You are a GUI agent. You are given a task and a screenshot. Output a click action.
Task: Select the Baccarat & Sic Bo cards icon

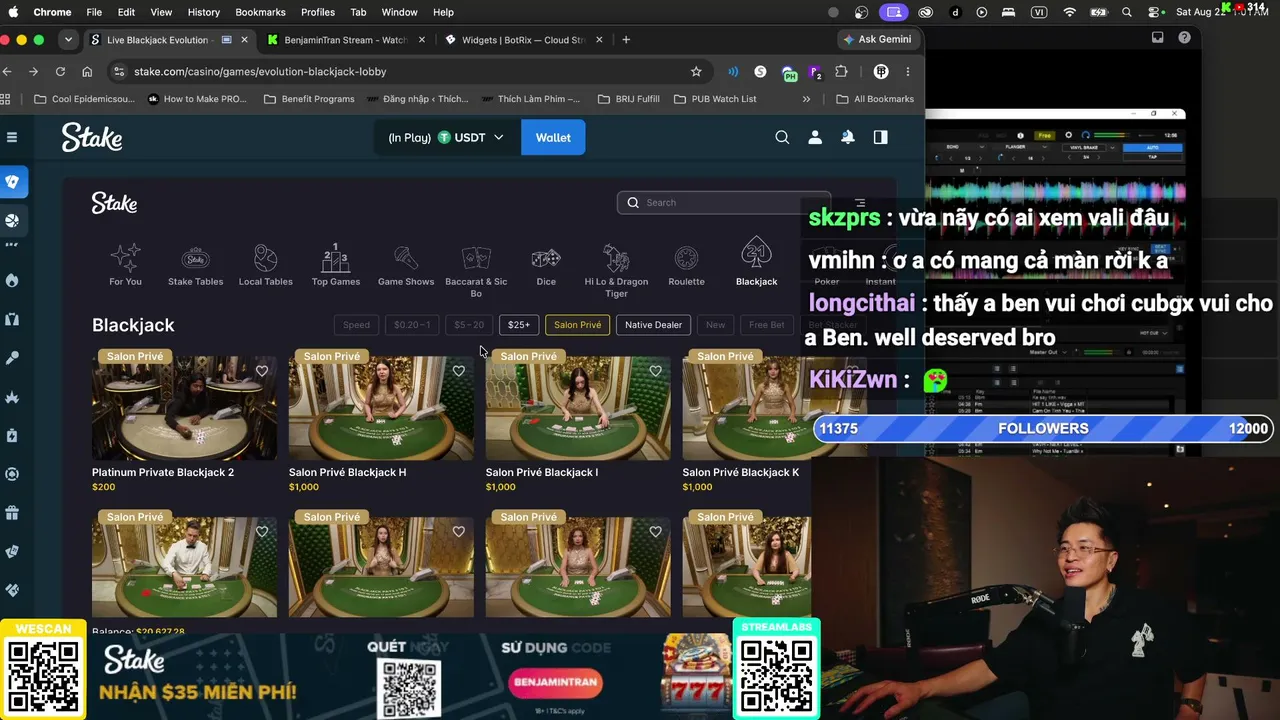tap(476, 258)
